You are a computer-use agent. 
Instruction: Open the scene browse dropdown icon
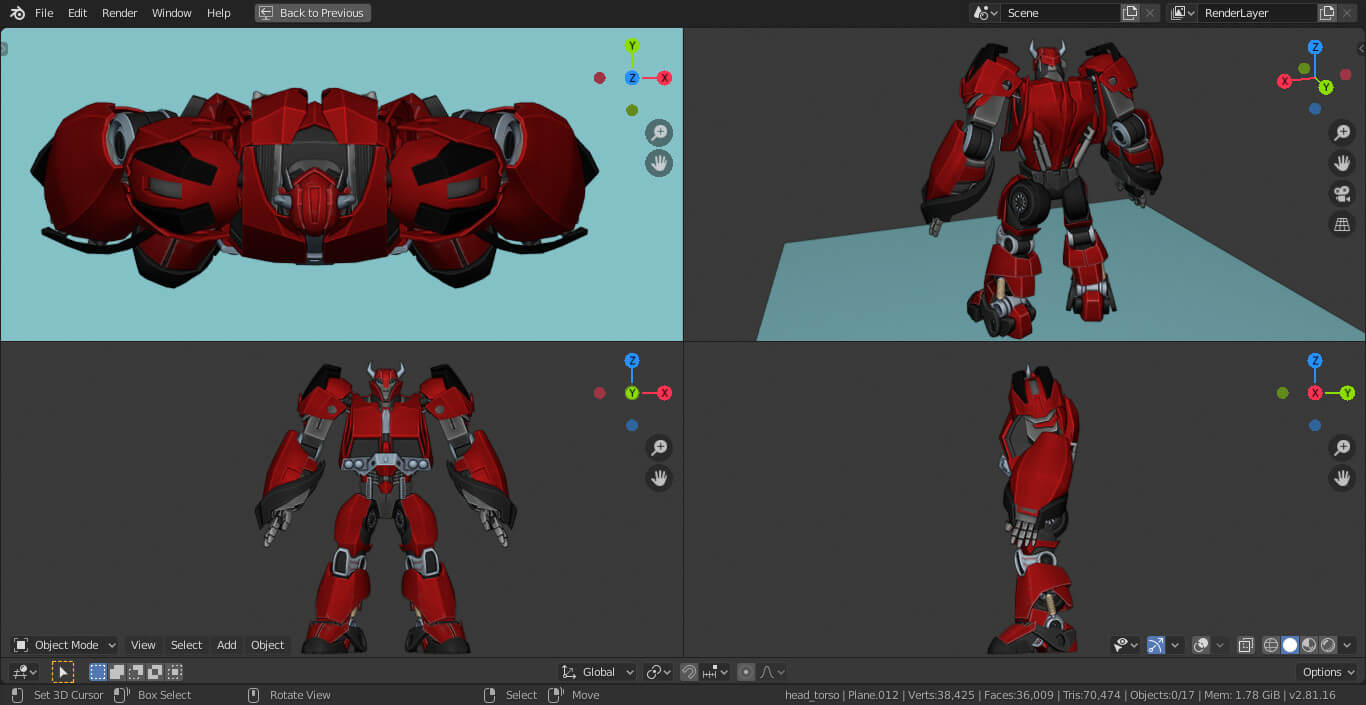pos(985,13)
